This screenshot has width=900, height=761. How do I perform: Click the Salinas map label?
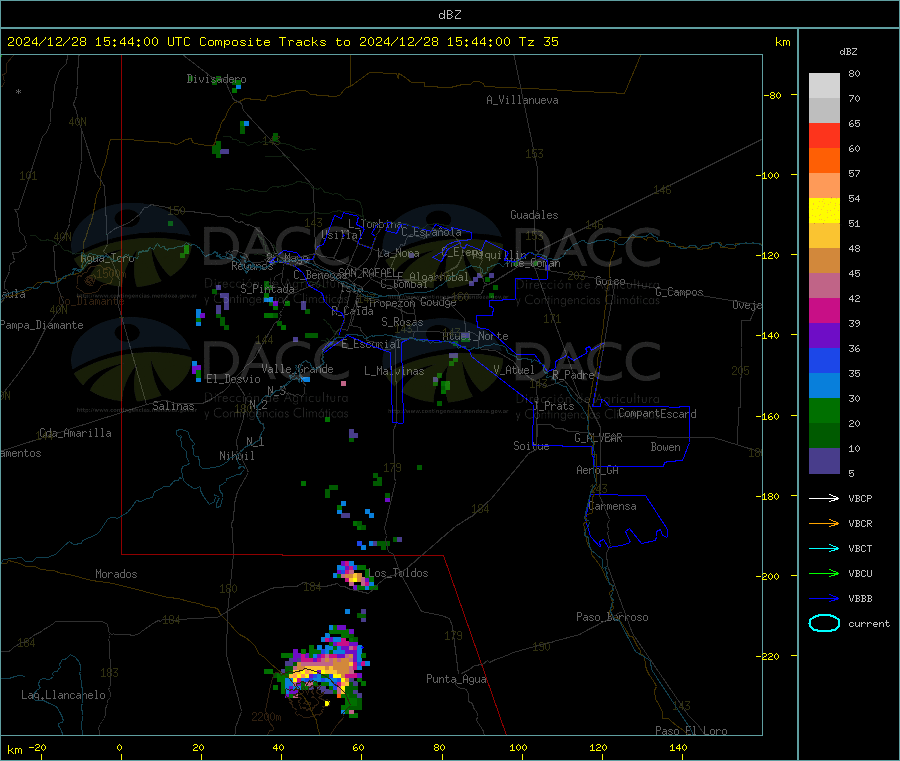tap(173, 406)
